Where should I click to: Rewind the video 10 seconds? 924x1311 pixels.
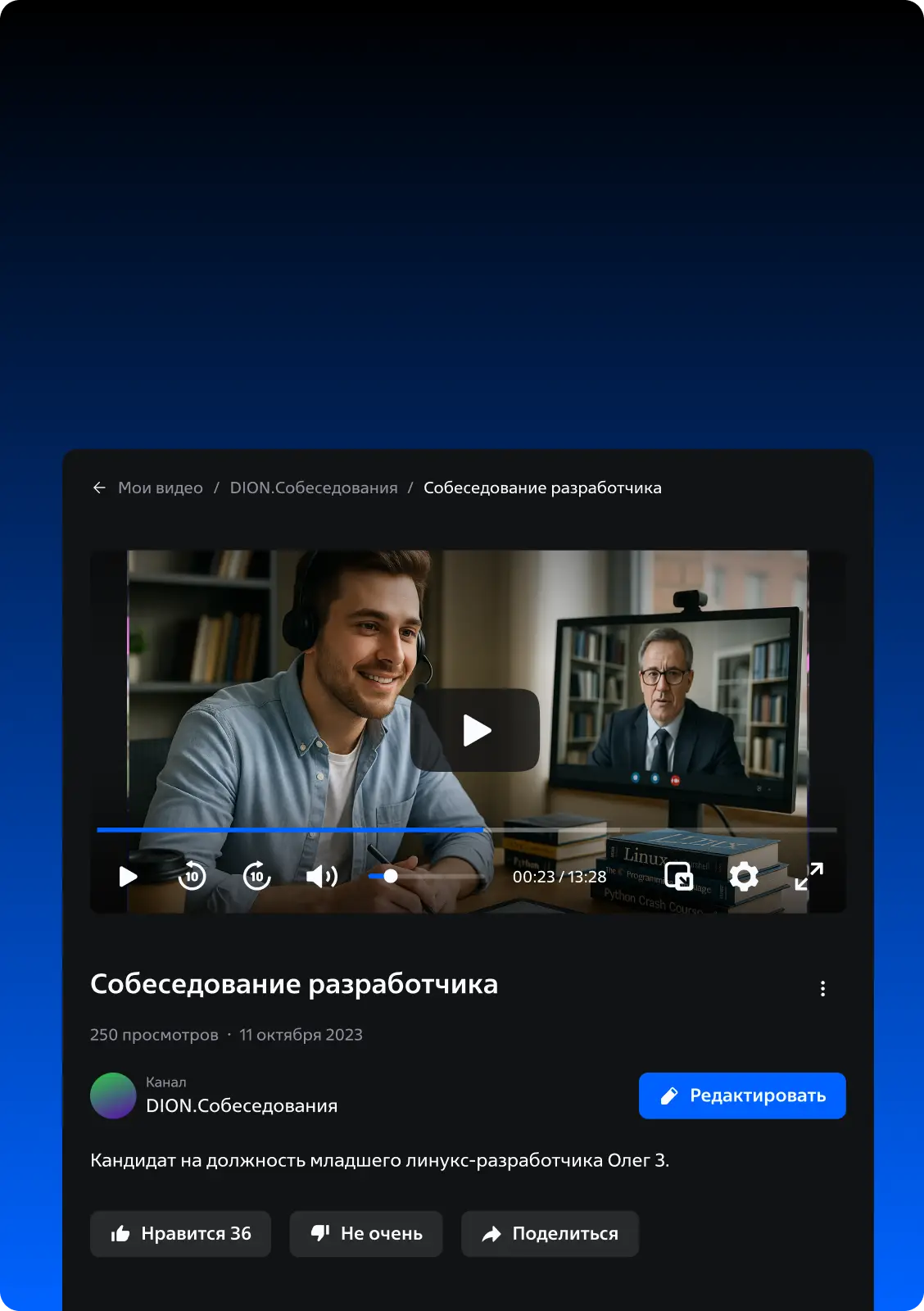192,876
